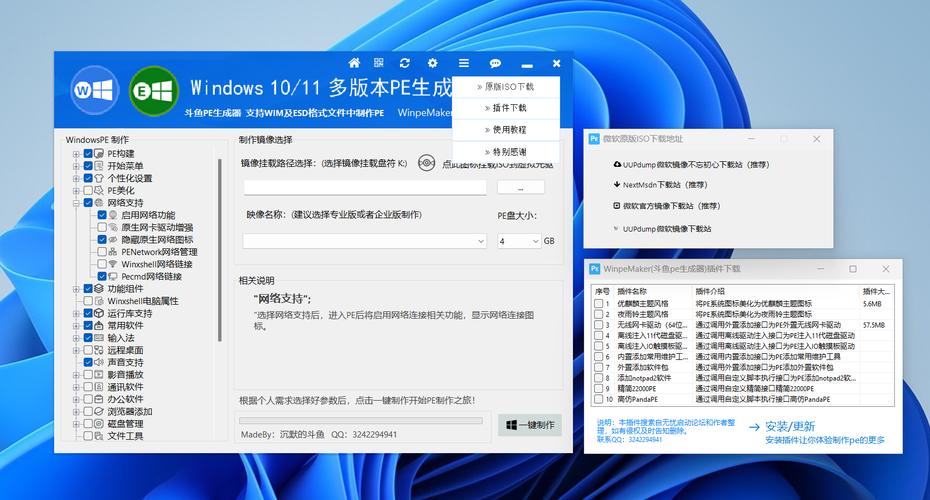Expand the 个性化设置 tree node

[76, 178]
